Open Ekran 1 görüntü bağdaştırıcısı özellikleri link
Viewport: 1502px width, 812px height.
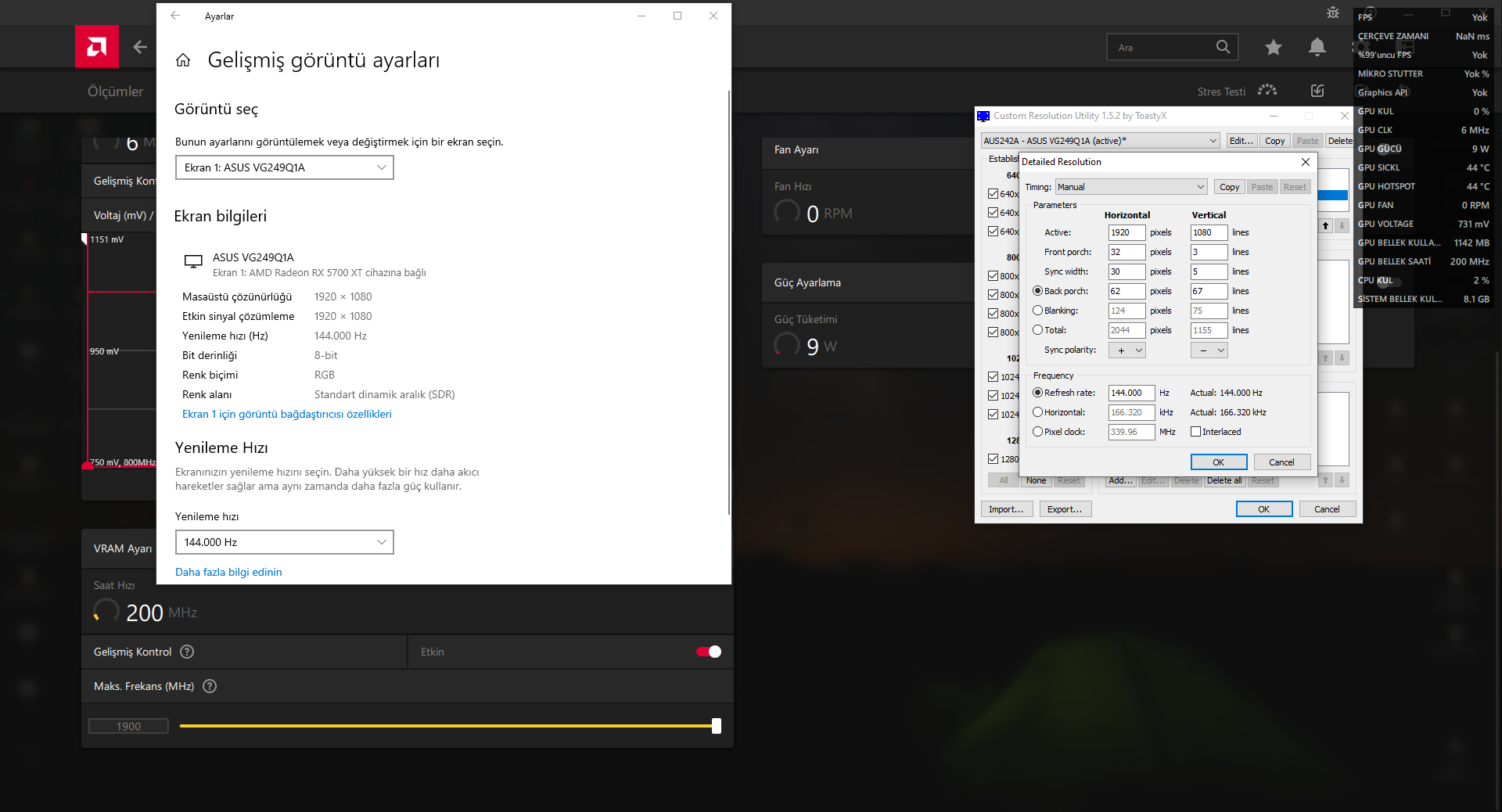[x=286, y=414]
